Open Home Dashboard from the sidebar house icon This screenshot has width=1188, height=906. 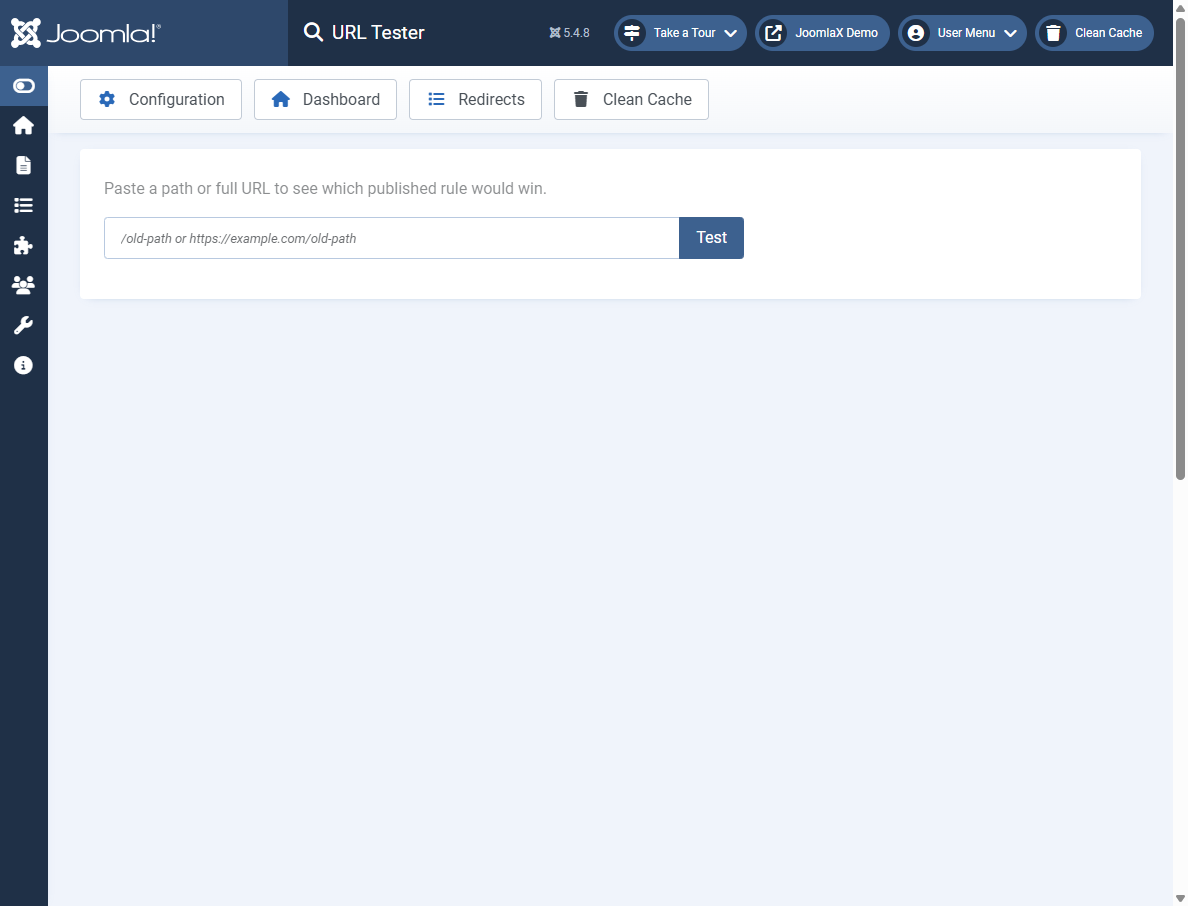23,126
